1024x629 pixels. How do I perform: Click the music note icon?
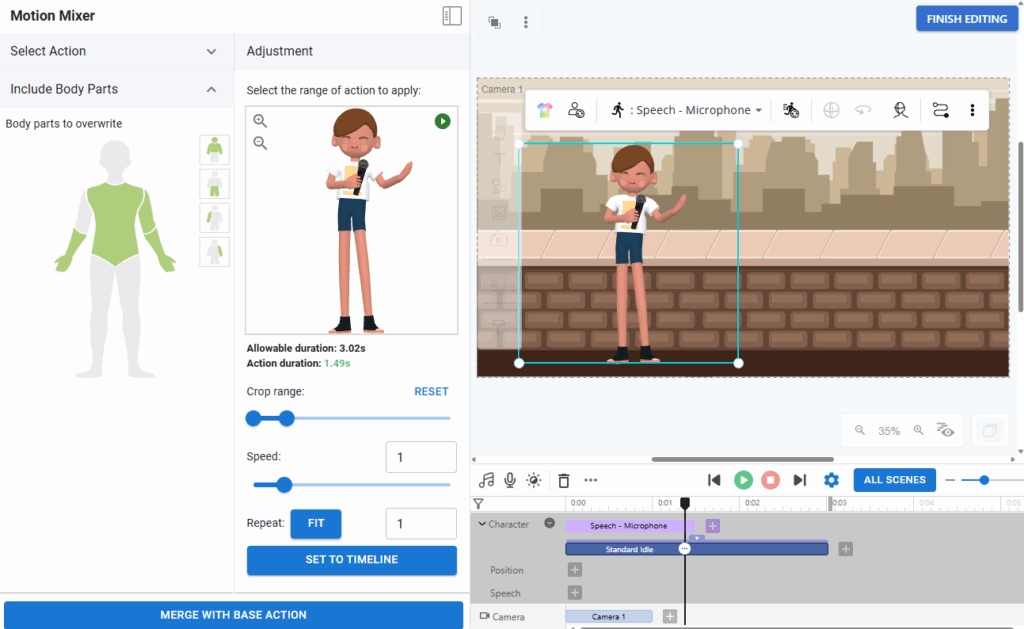pyautogui.click(x=487, y=480)
